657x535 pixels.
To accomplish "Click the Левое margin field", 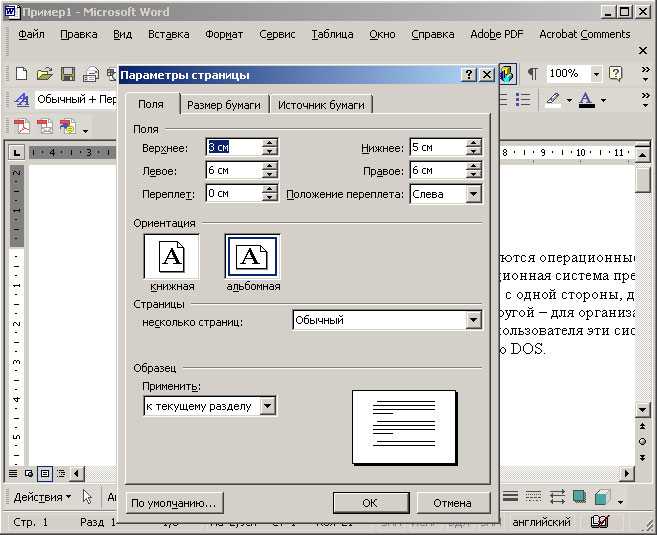I will coord(235,171).
